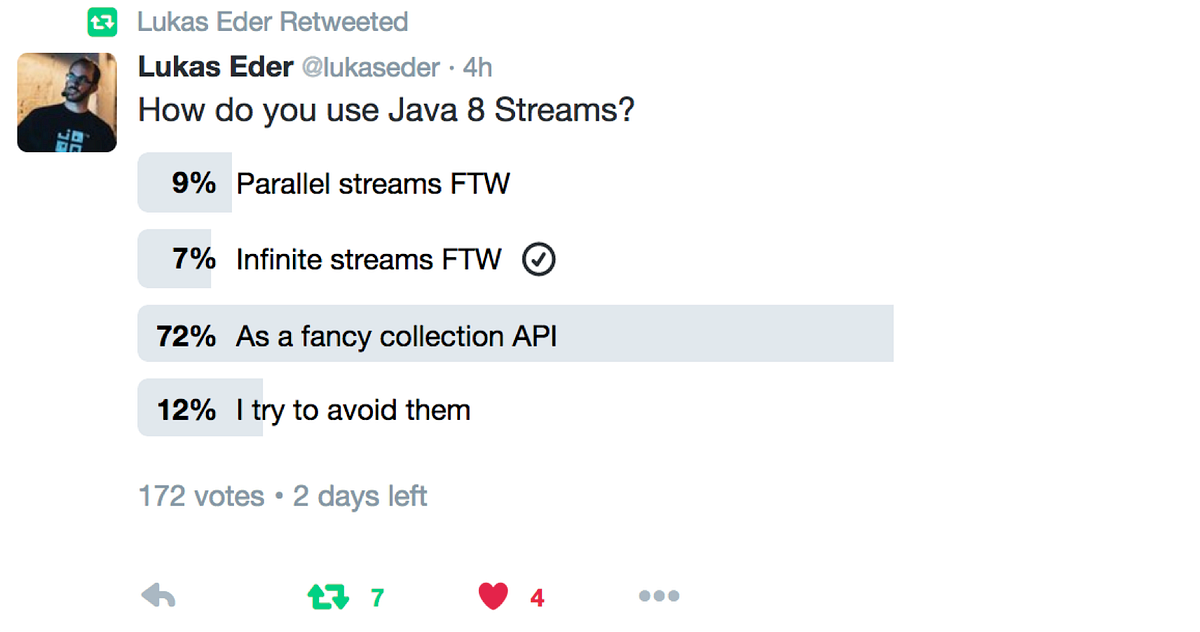
Task: Click the retweet count showing 7
Action: [377, 597]
